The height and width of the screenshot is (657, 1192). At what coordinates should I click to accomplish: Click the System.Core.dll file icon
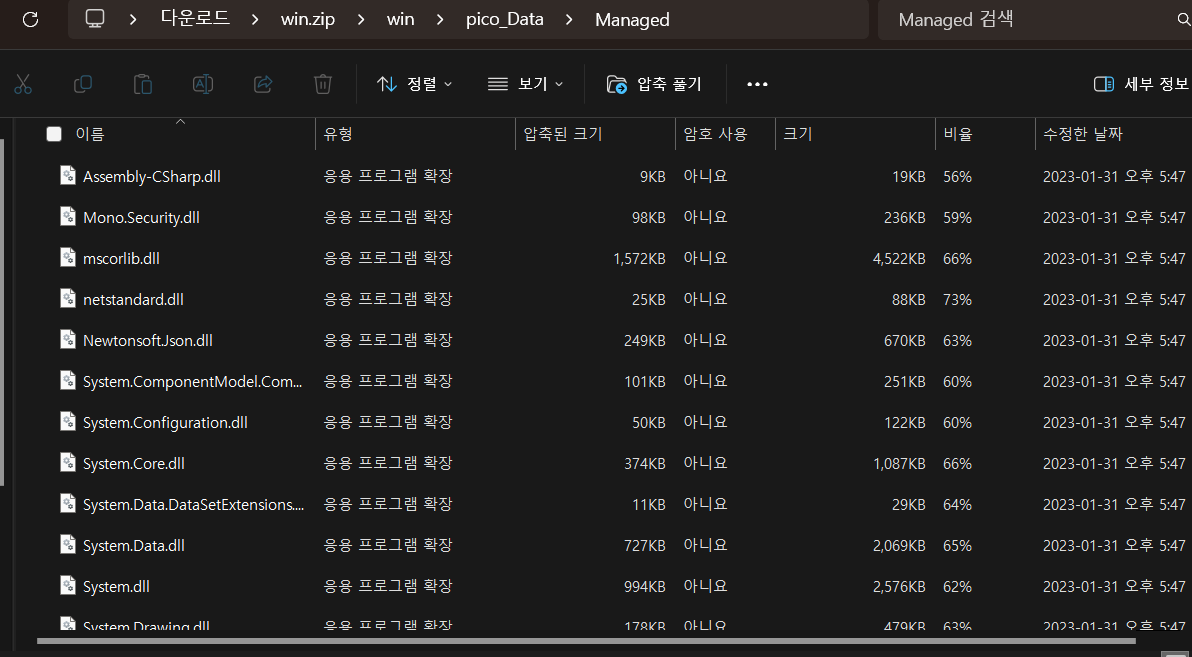[x=68, y=463]
